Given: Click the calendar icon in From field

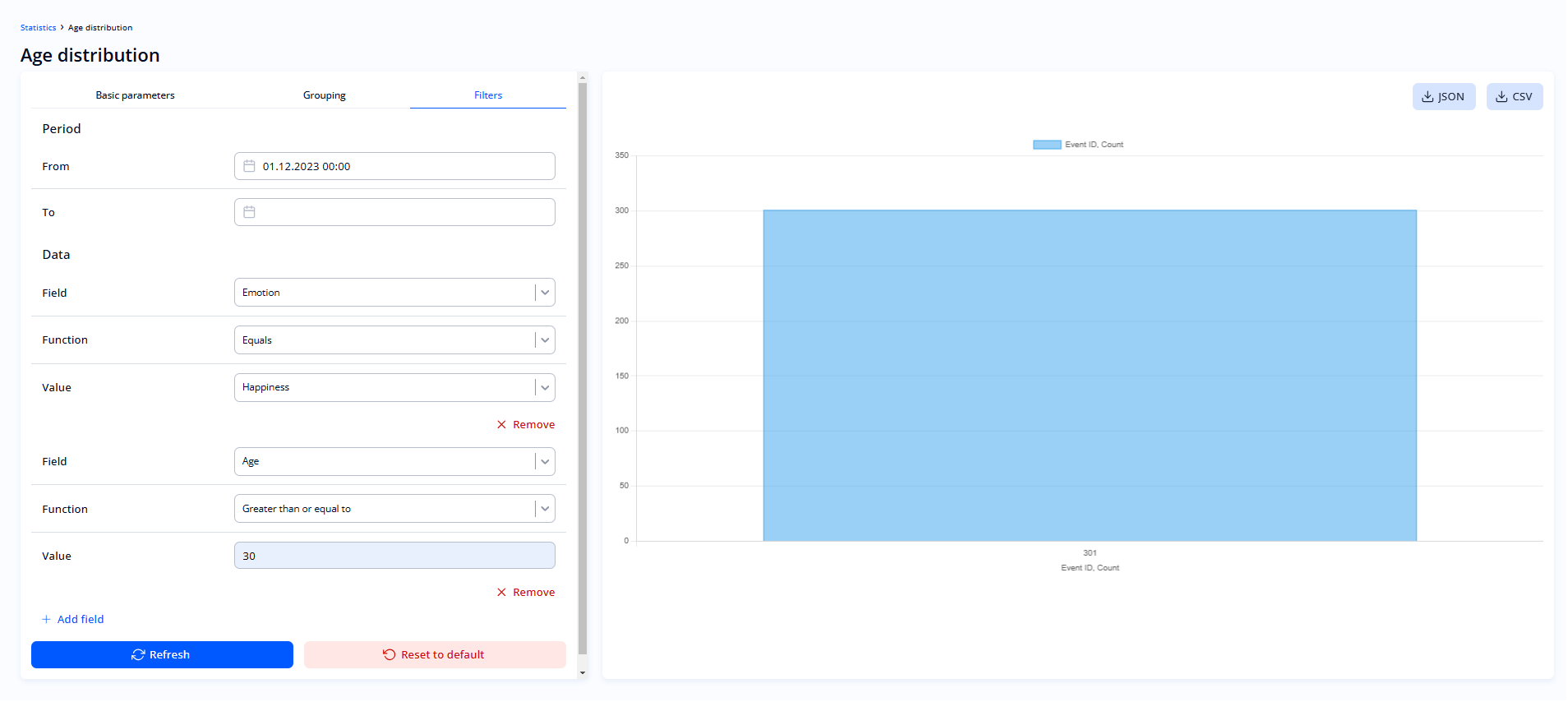Looking at the screenshot, I should click(x=249, y=166).
